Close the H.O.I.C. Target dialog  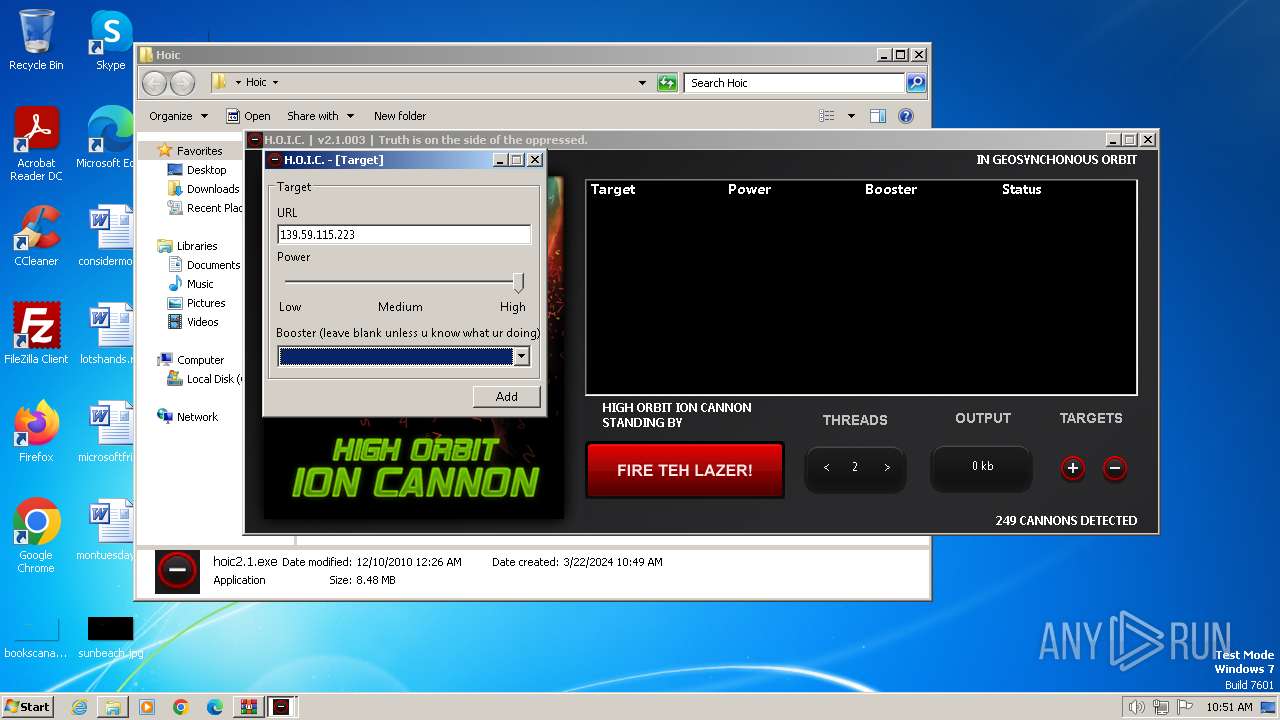[x=535, y=160]
